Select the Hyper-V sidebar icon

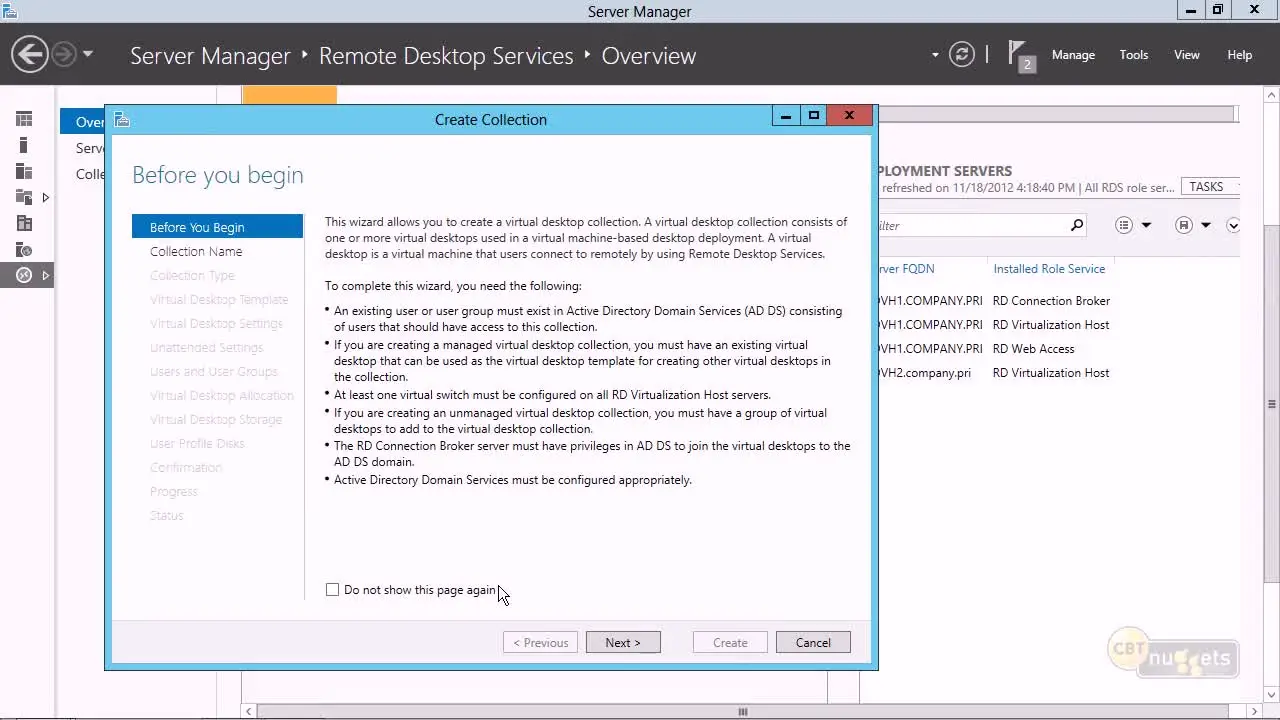pos(24,223)
